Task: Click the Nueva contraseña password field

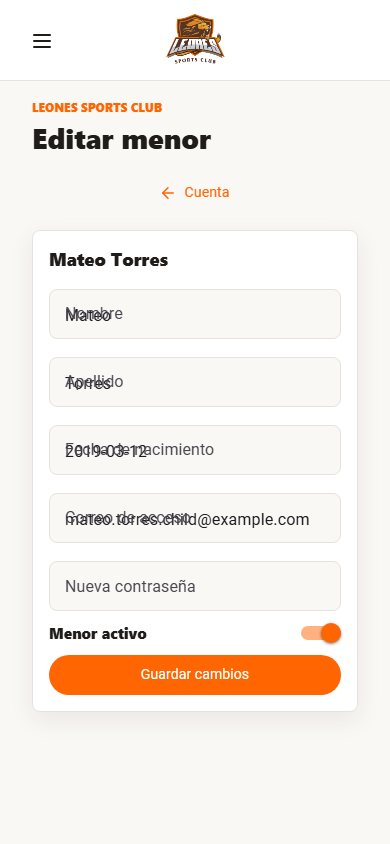Action: click(195, 586)
